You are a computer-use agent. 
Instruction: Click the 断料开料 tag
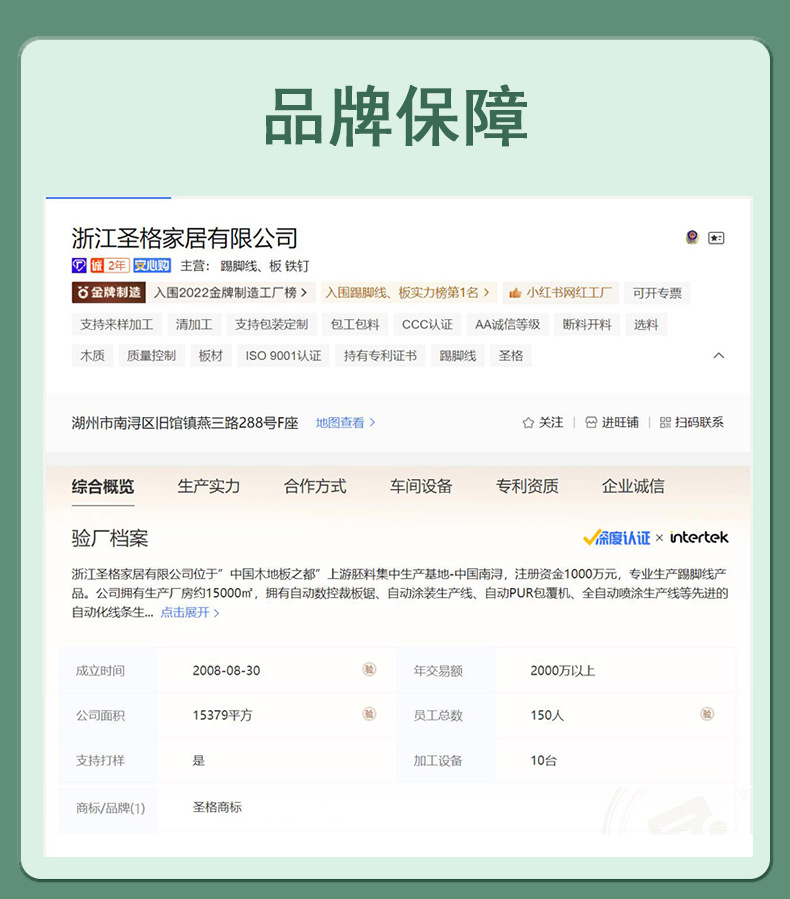click(587, 325)
